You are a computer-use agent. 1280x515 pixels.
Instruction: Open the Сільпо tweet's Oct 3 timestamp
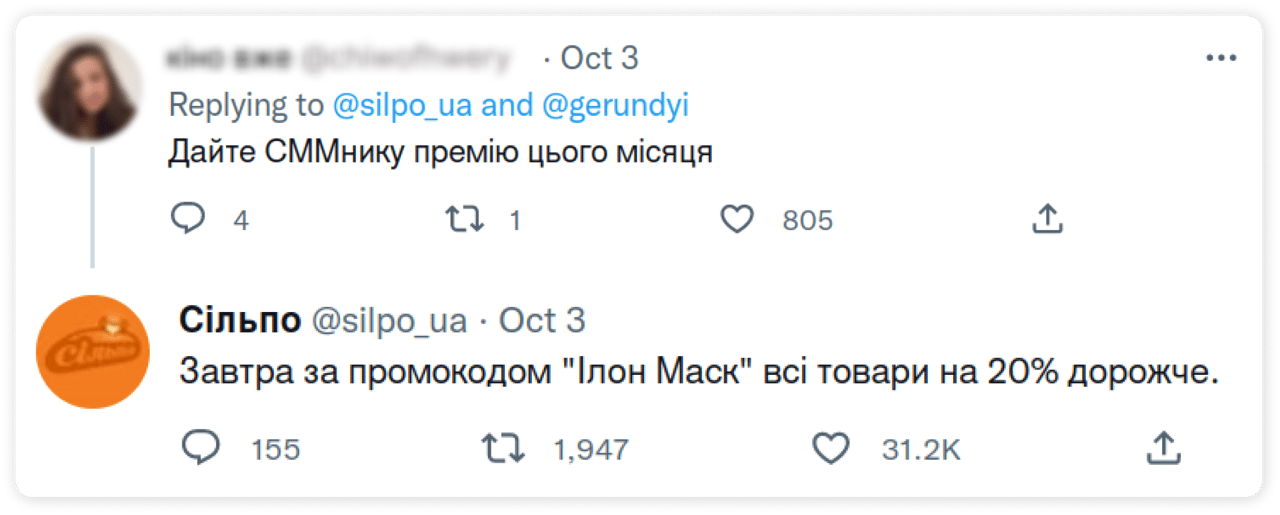point(542,321)
